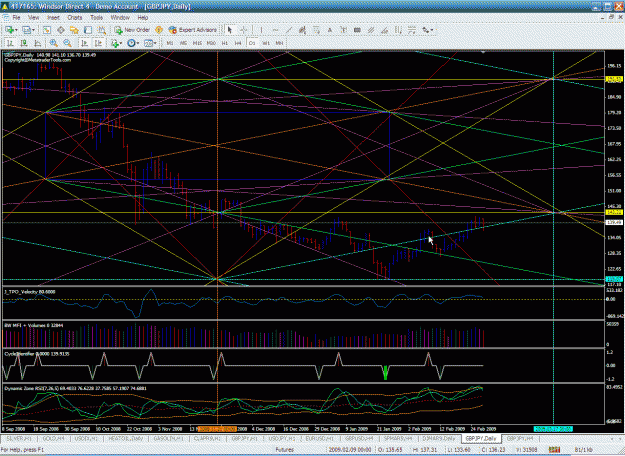Click the New Order button

(132, 30)
